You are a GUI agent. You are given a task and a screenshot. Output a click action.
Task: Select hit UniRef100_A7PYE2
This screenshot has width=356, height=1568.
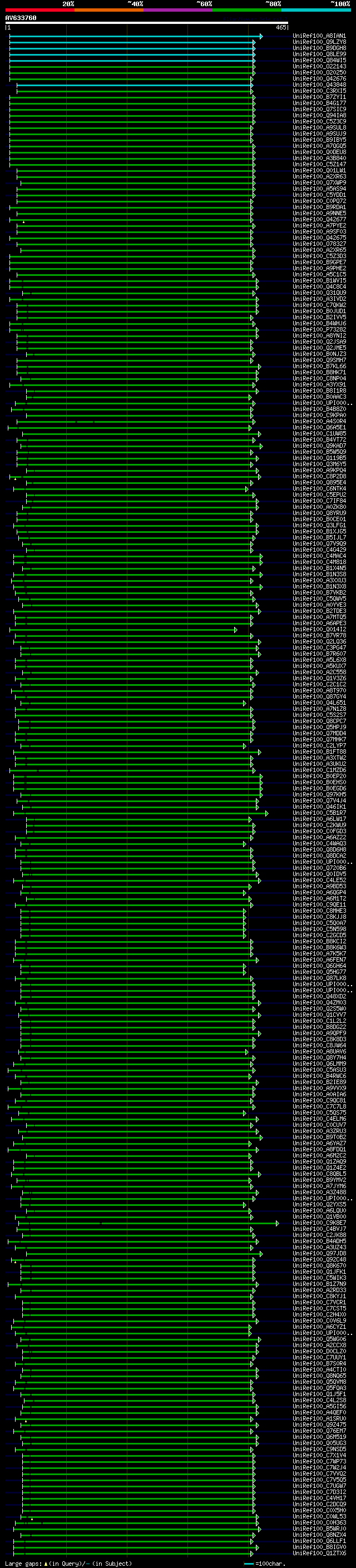(319, 225)
